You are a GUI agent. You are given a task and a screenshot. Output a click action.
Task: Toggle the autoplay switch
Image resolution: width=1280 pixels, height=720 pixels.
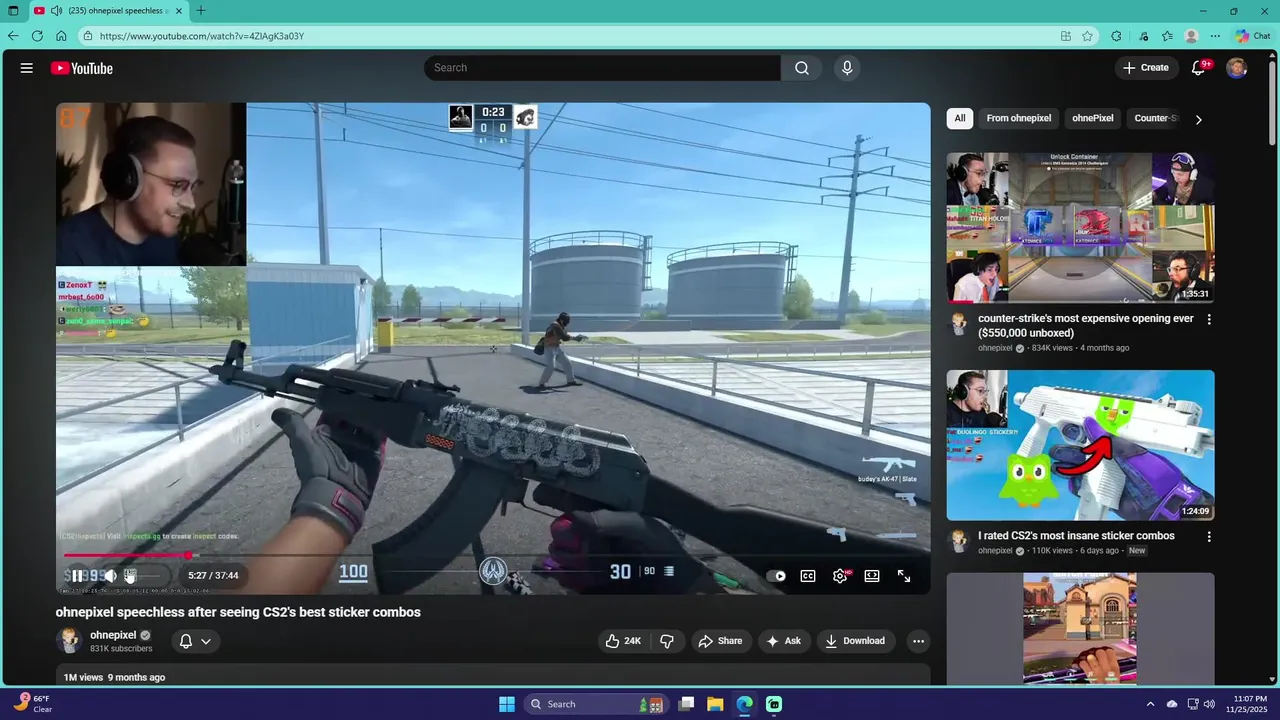tap(776, 576)
